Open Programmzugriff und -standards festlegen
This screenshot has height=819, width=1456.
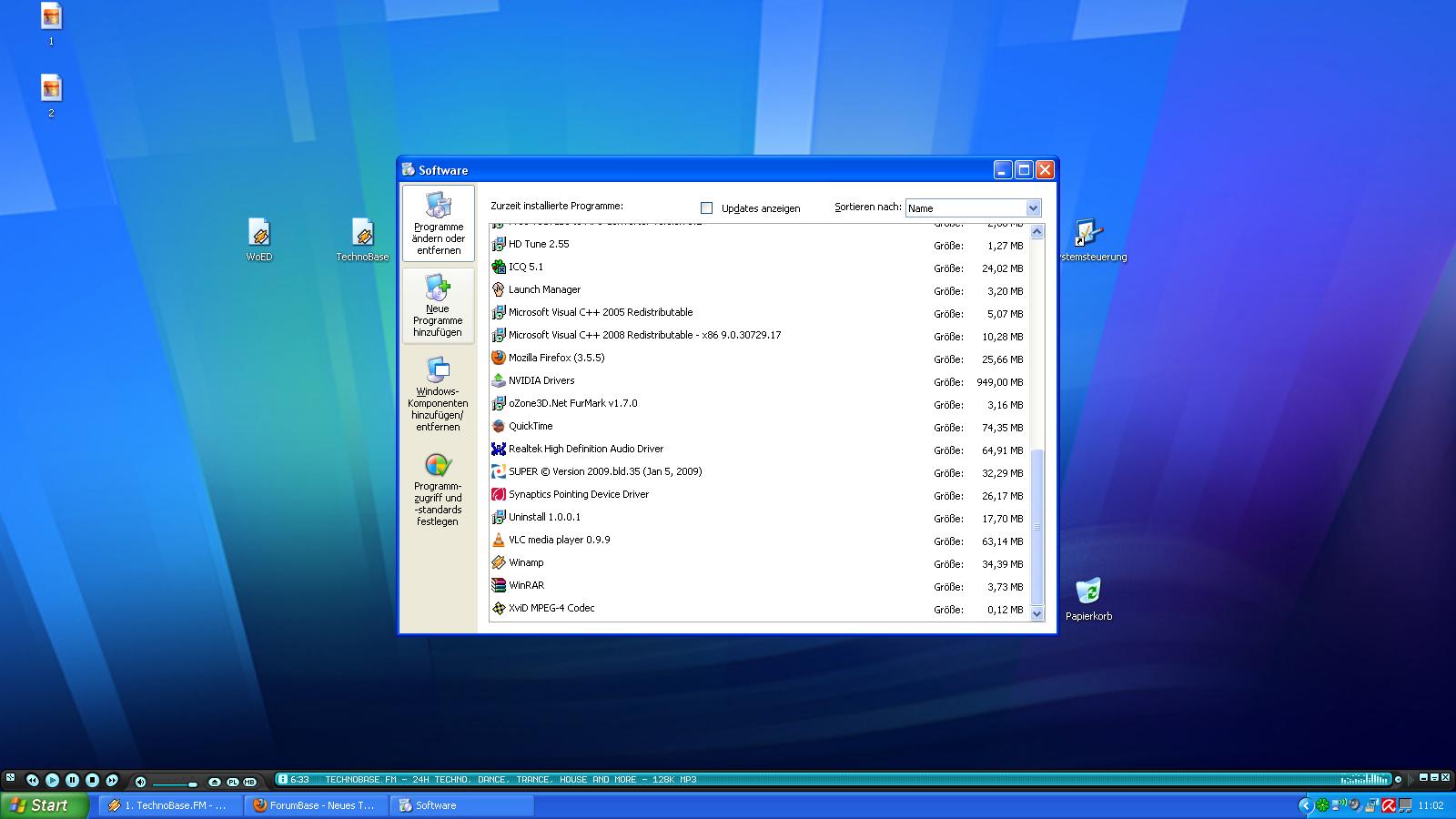point(439,490)
